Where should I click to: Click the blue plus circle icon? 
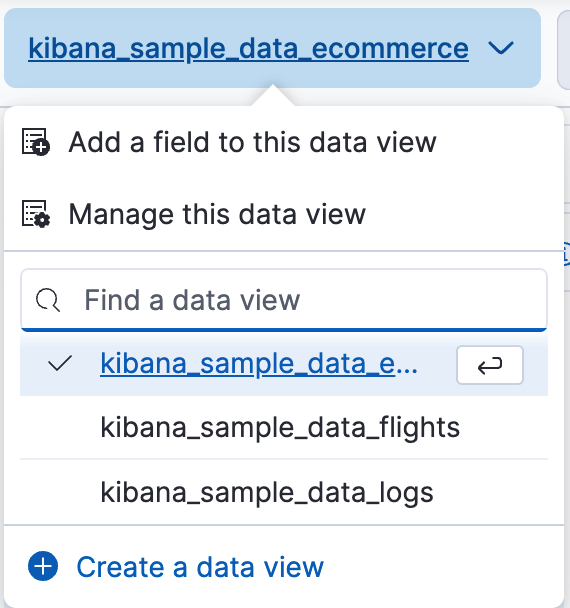pyautogui.click(x=43, y=566)
